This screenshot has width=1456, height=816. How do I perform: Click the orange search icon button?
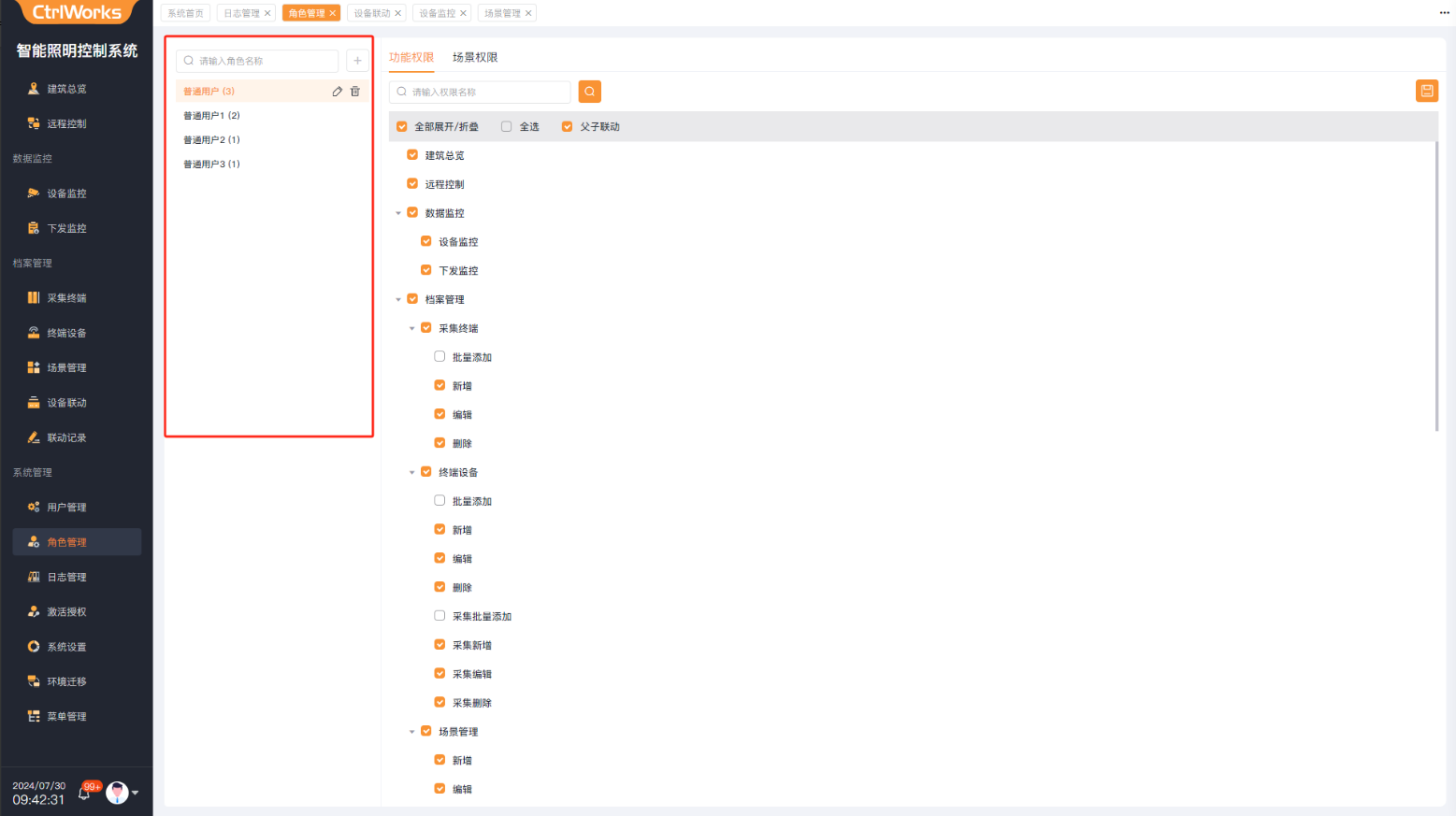pos(589,92)
